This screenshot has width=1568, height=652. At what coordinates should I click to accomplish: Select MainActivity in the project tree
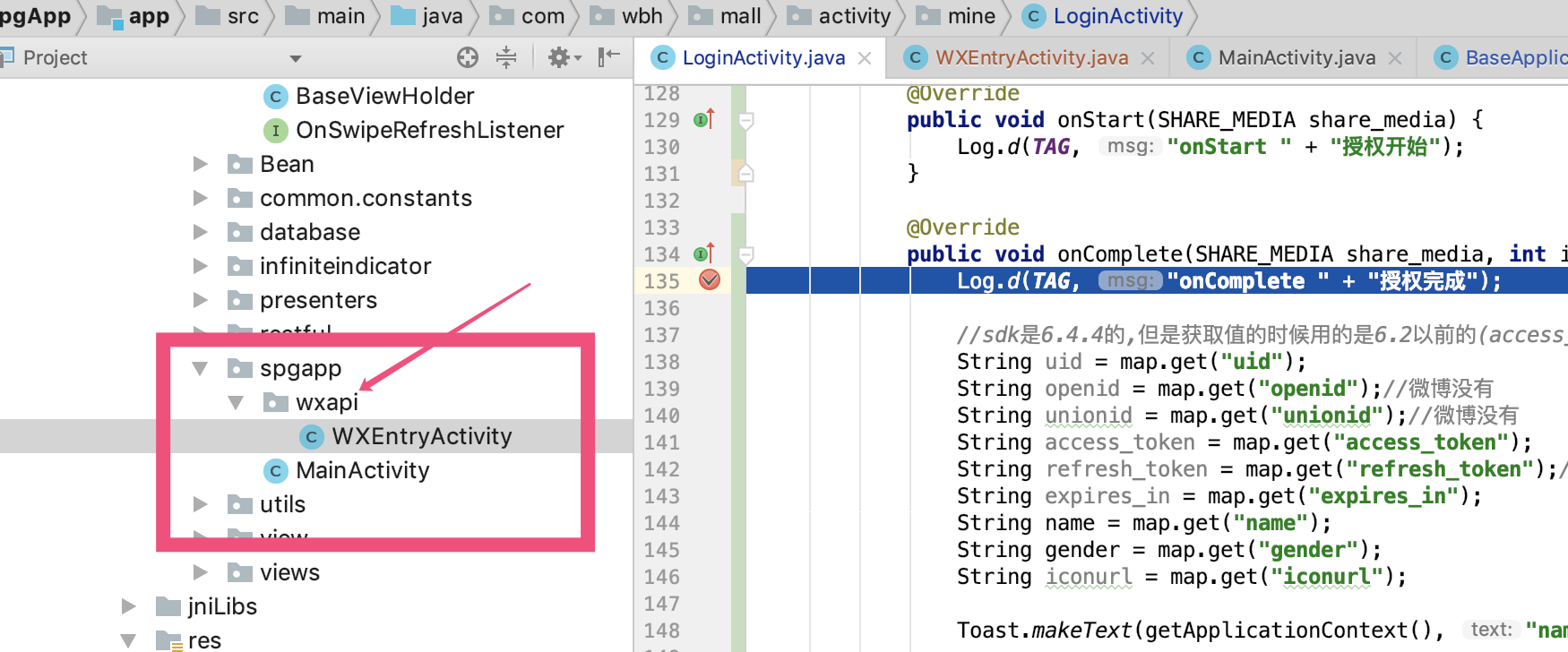pos(363,471)
